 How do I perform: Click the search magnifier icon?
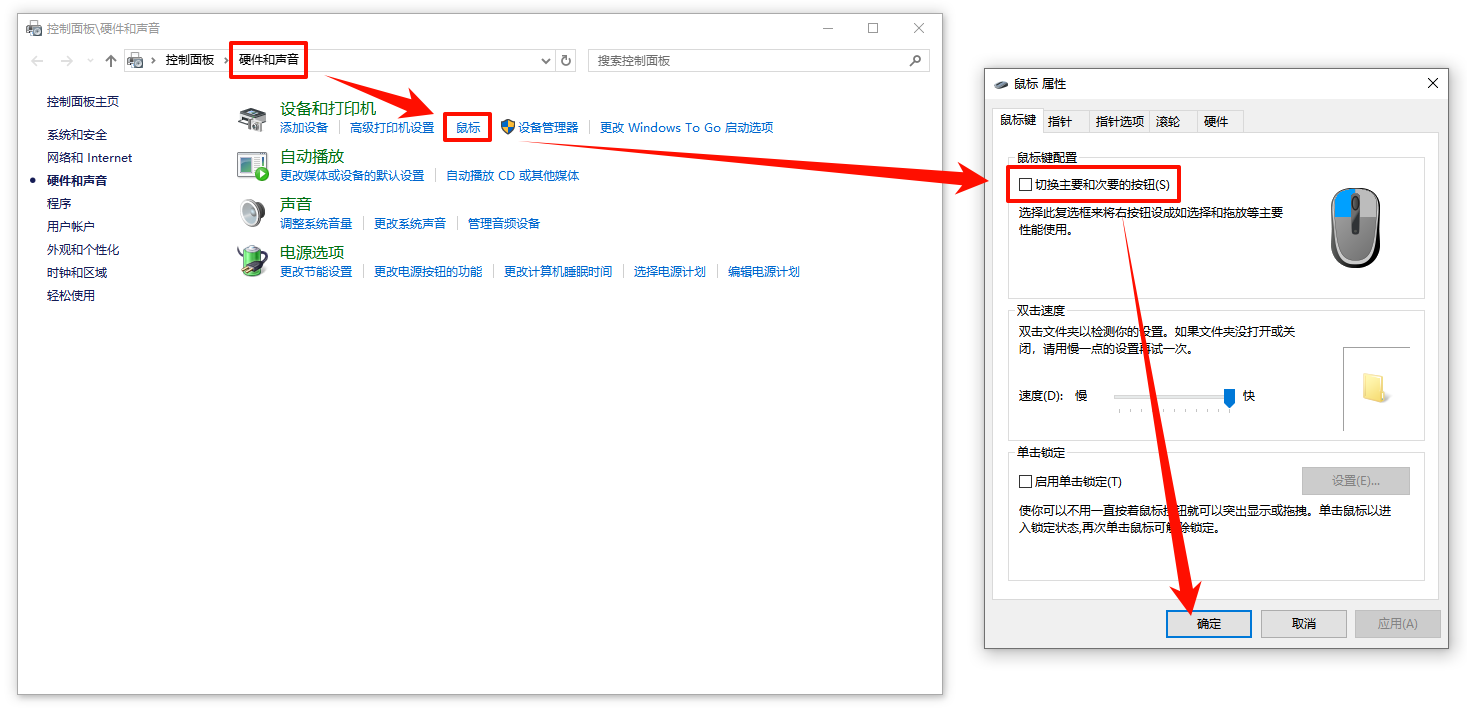tap(914, 60)
